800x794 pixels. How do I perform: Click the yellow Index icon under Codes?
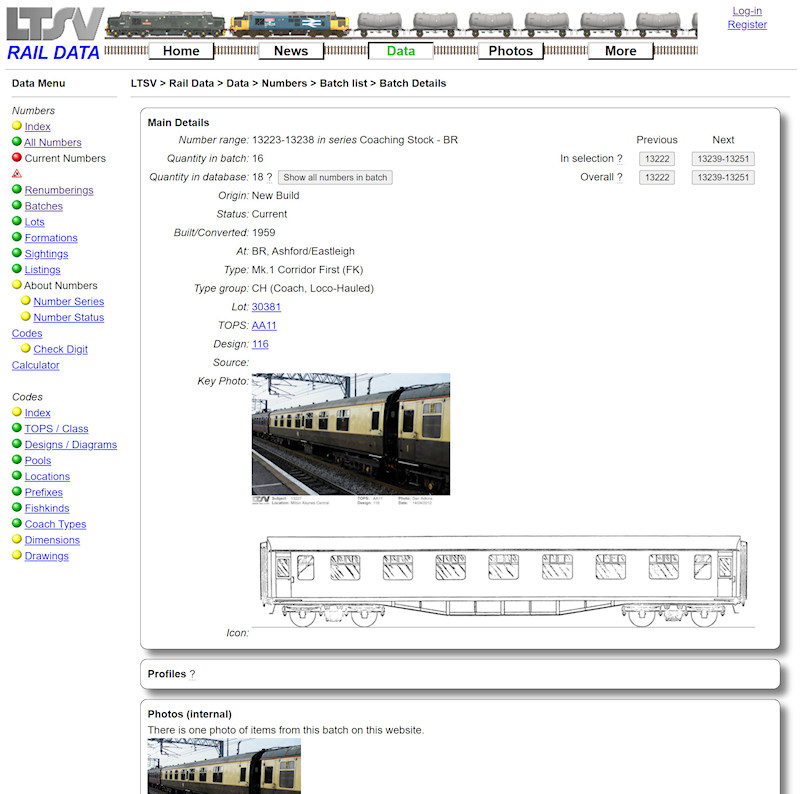(16, 412)
